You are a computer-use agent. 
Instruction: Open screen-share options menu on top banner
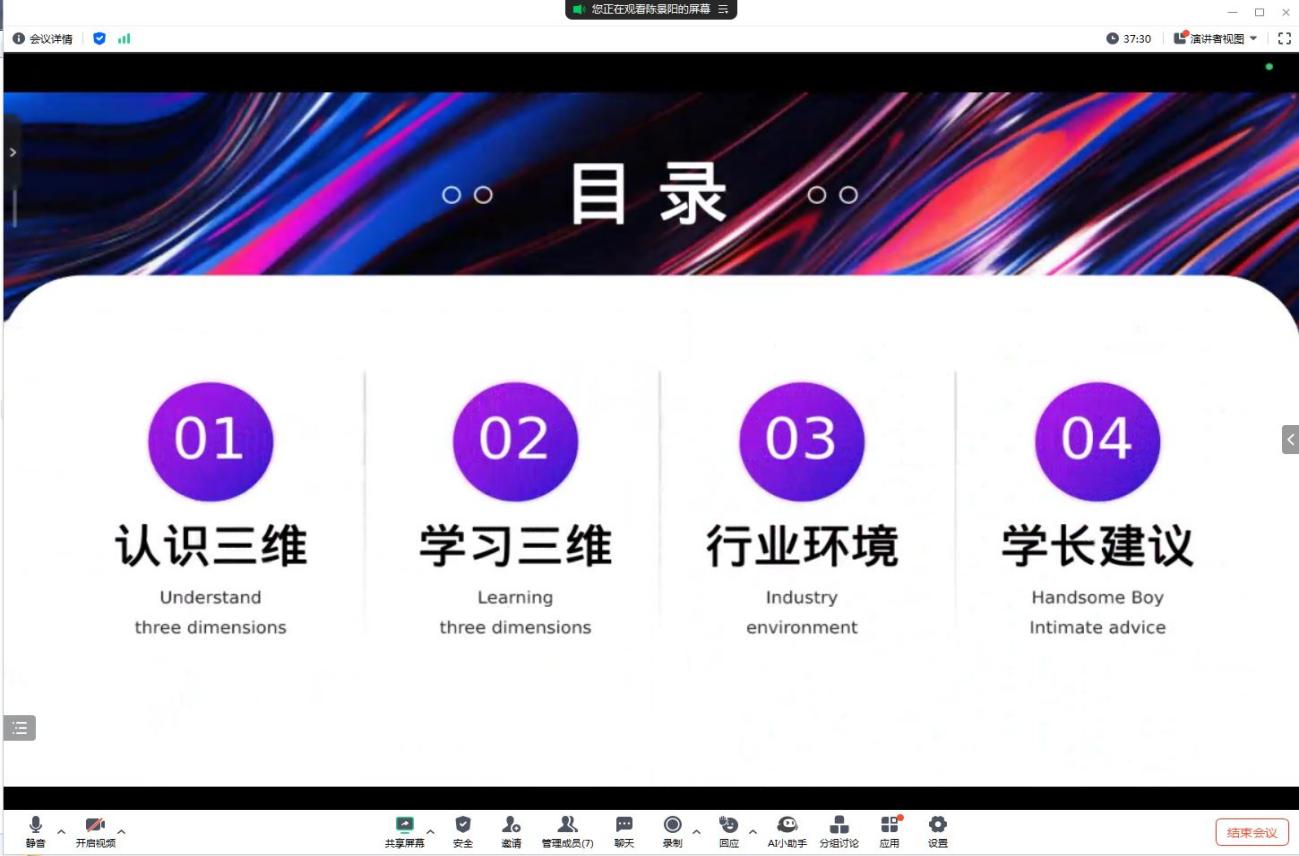tap(723, 9)
